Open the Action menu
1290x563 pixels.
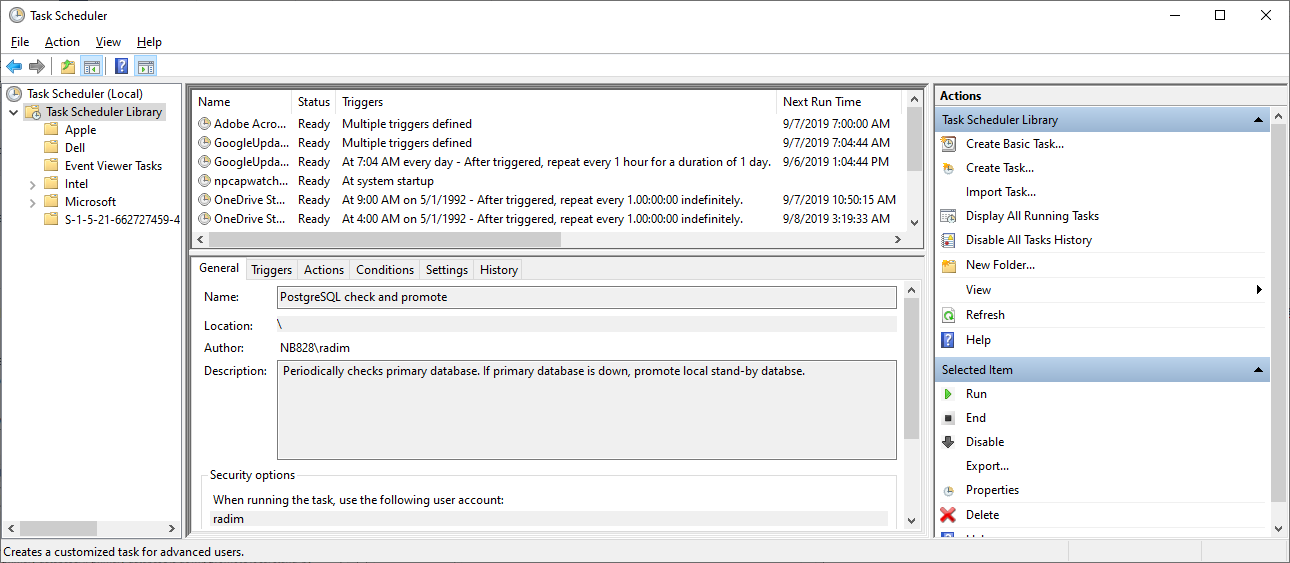click(x=62, y=42)
